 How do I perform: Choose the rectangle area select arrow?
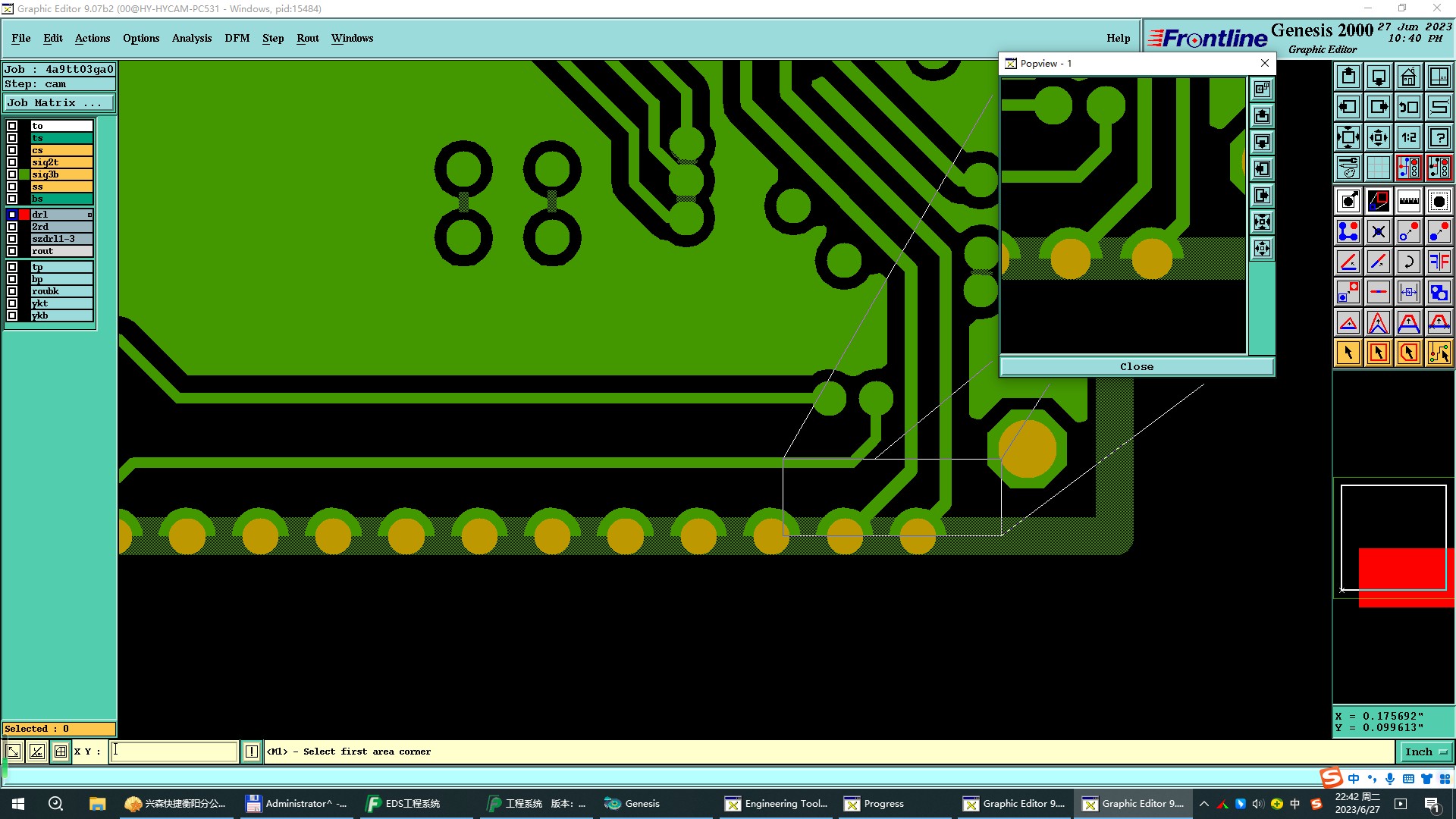point(1378,353)
